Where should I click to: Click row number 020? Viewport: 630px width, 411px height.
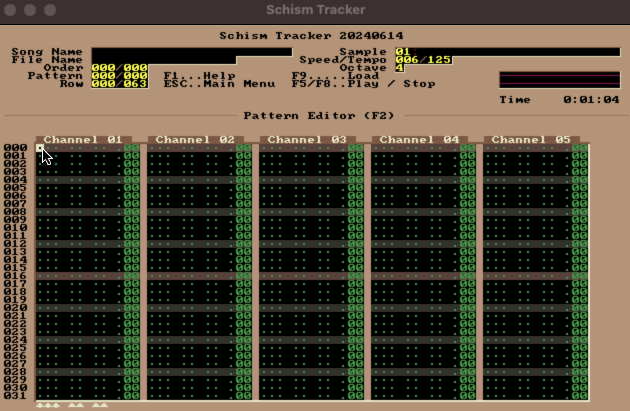16,308
